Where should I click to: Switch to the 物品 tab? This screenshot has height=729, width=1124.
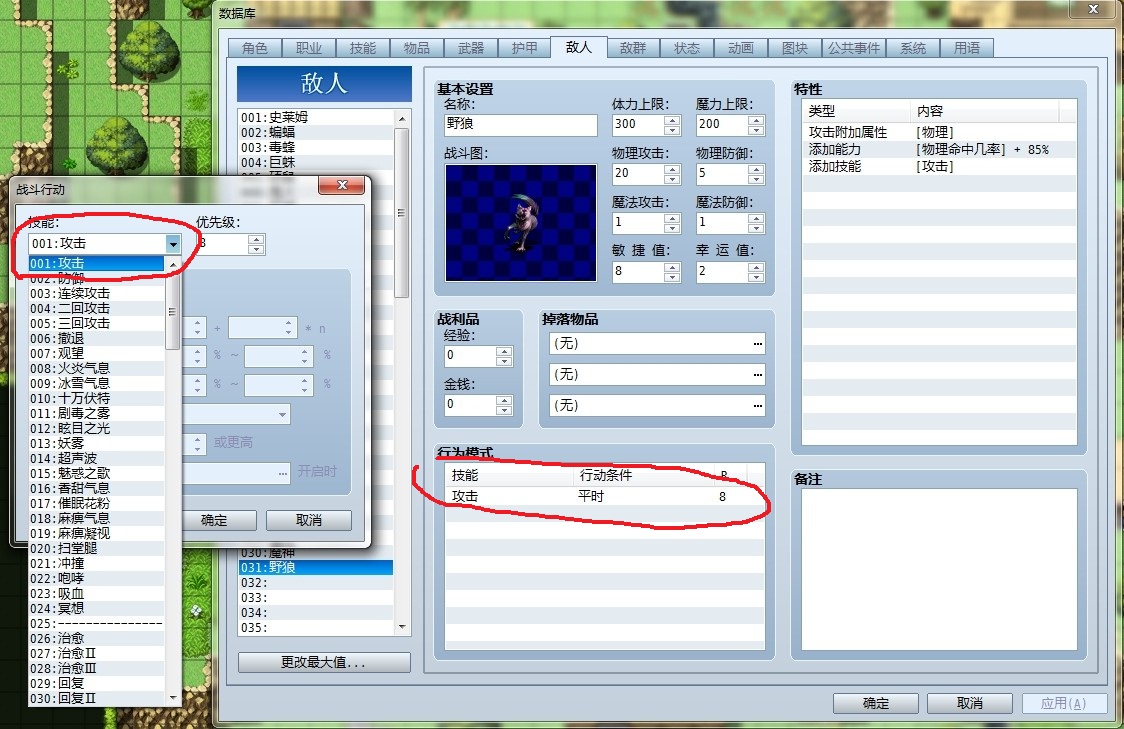tap(416, 48)
